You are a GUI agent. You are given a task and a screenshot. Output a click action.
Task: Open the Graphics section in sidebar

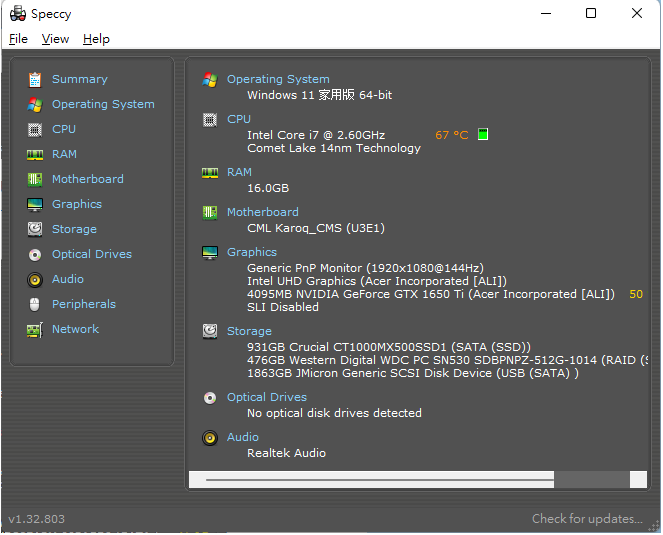coord(77,204)
